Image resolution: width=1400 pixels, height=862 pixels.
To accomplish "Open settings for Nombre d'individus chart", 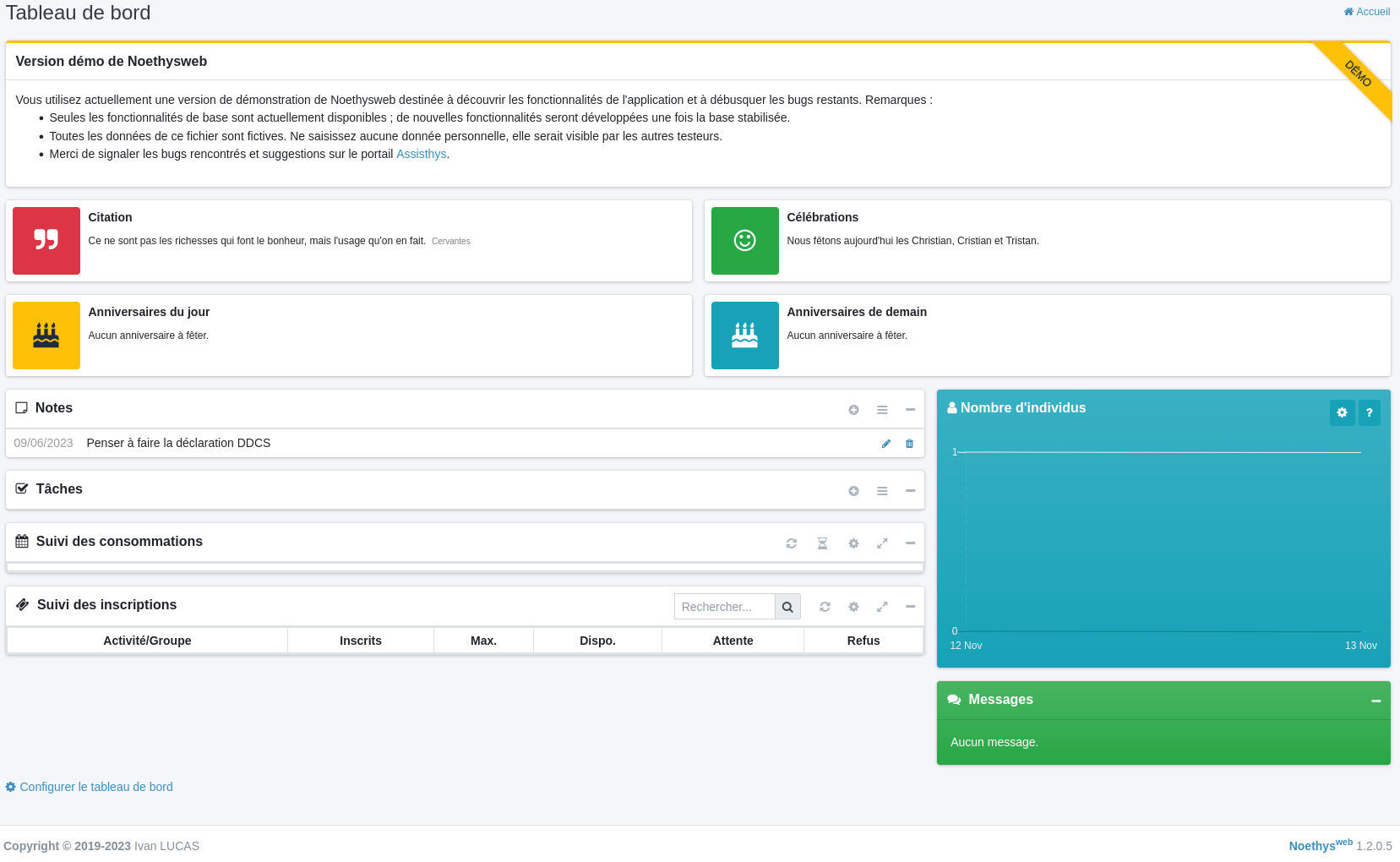I will click(1342, 412).
